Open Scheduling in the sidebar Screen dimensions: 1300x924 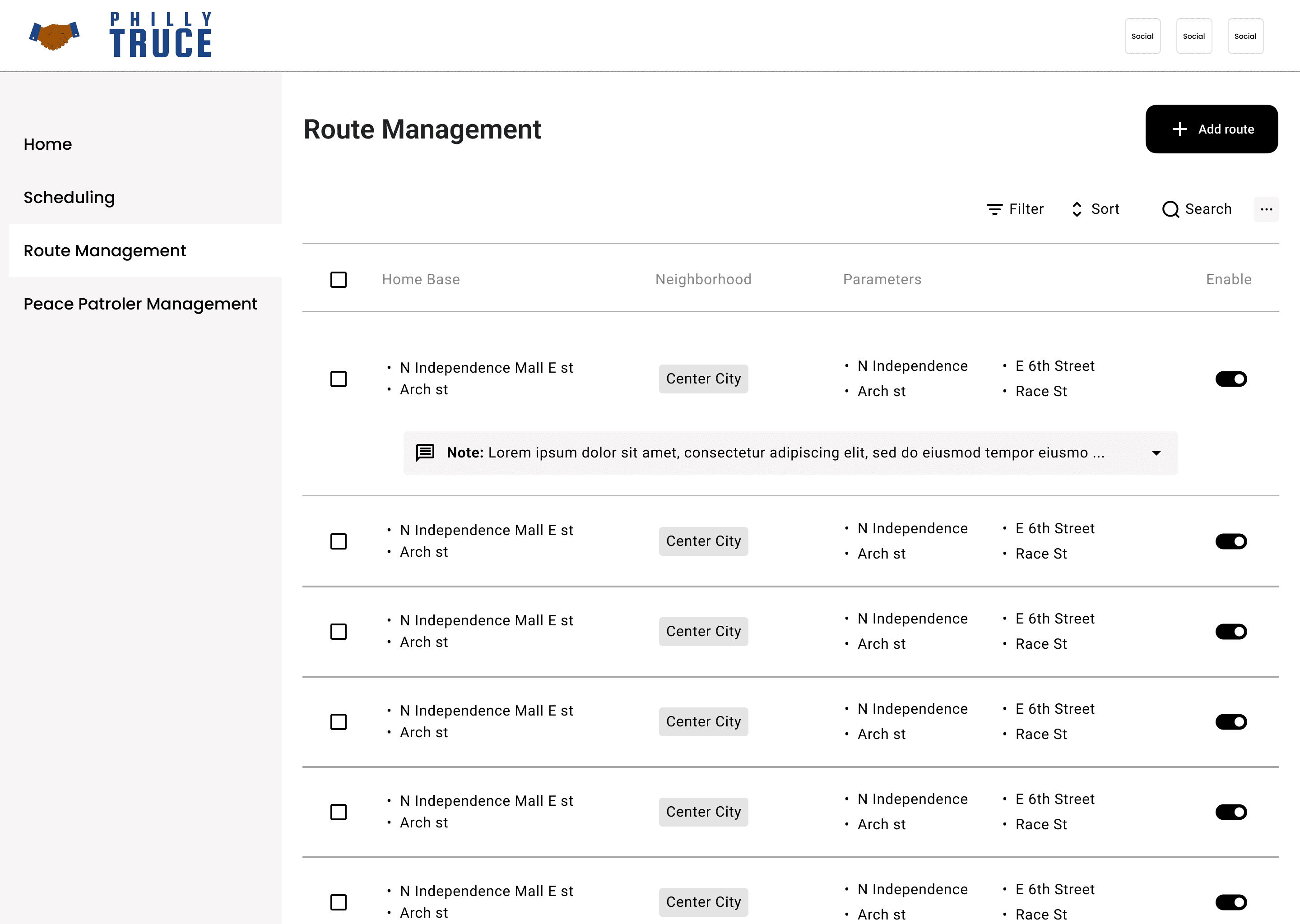pos(69,198)
